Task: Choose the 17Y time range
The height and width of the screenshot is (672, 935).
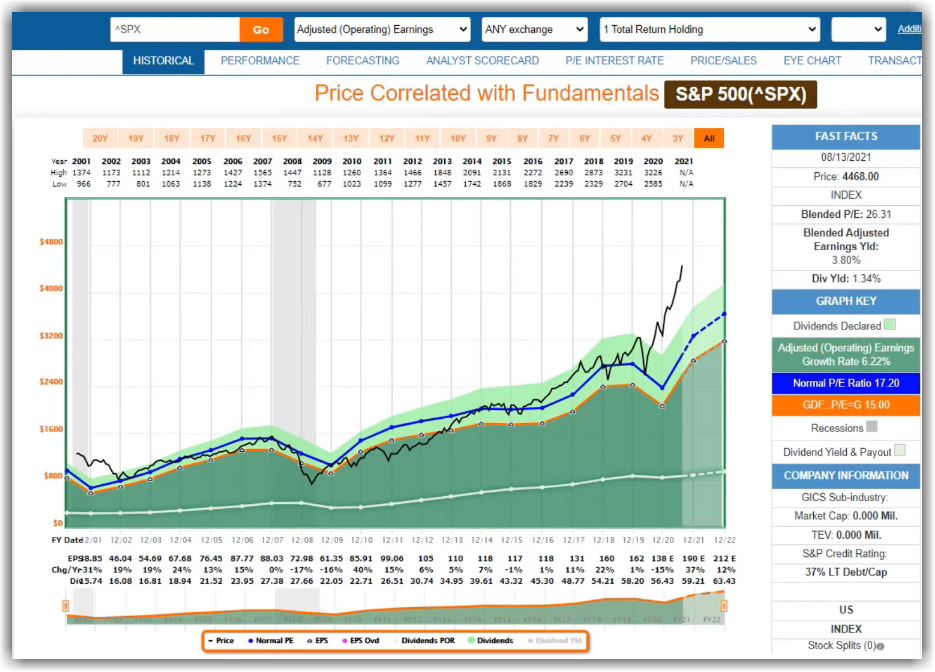Action: [x=208, y=138]
